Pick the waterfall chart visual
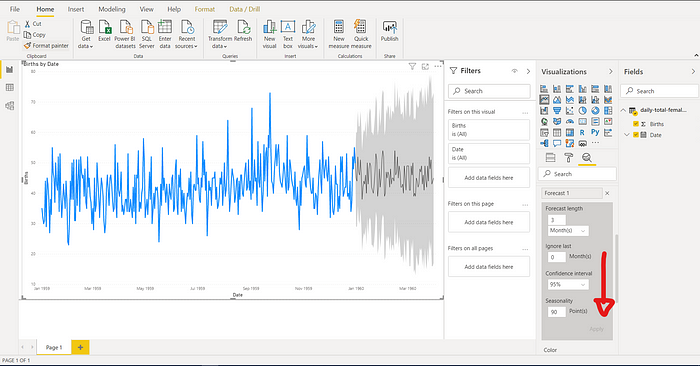700x366 pixels. click(544, 110)
